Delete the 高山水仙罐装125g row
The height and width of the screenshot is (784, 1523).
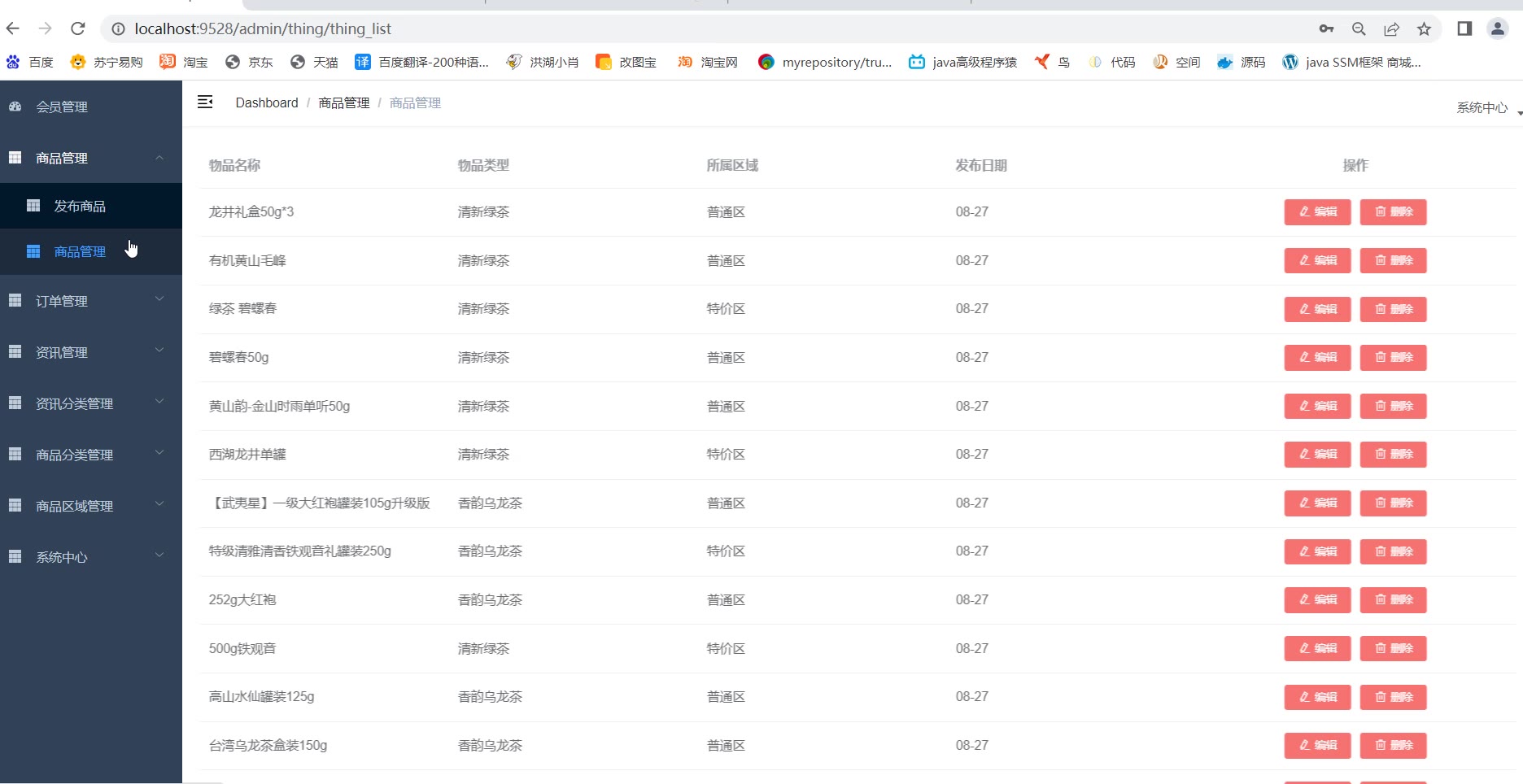(x=1393, y=697)
